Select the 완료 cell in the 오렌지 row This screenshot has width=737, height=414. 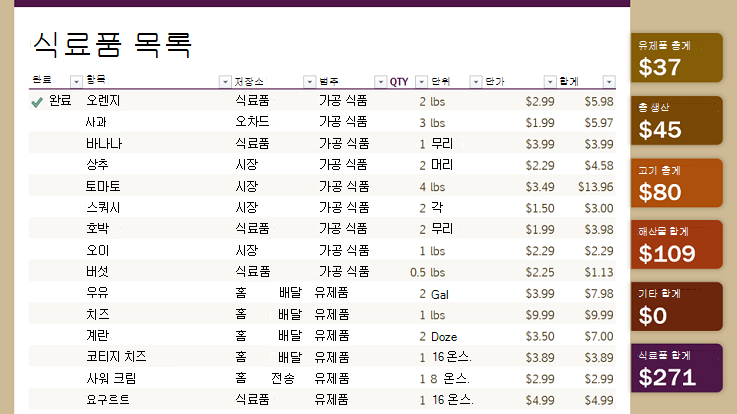click(x=60, y=101)
